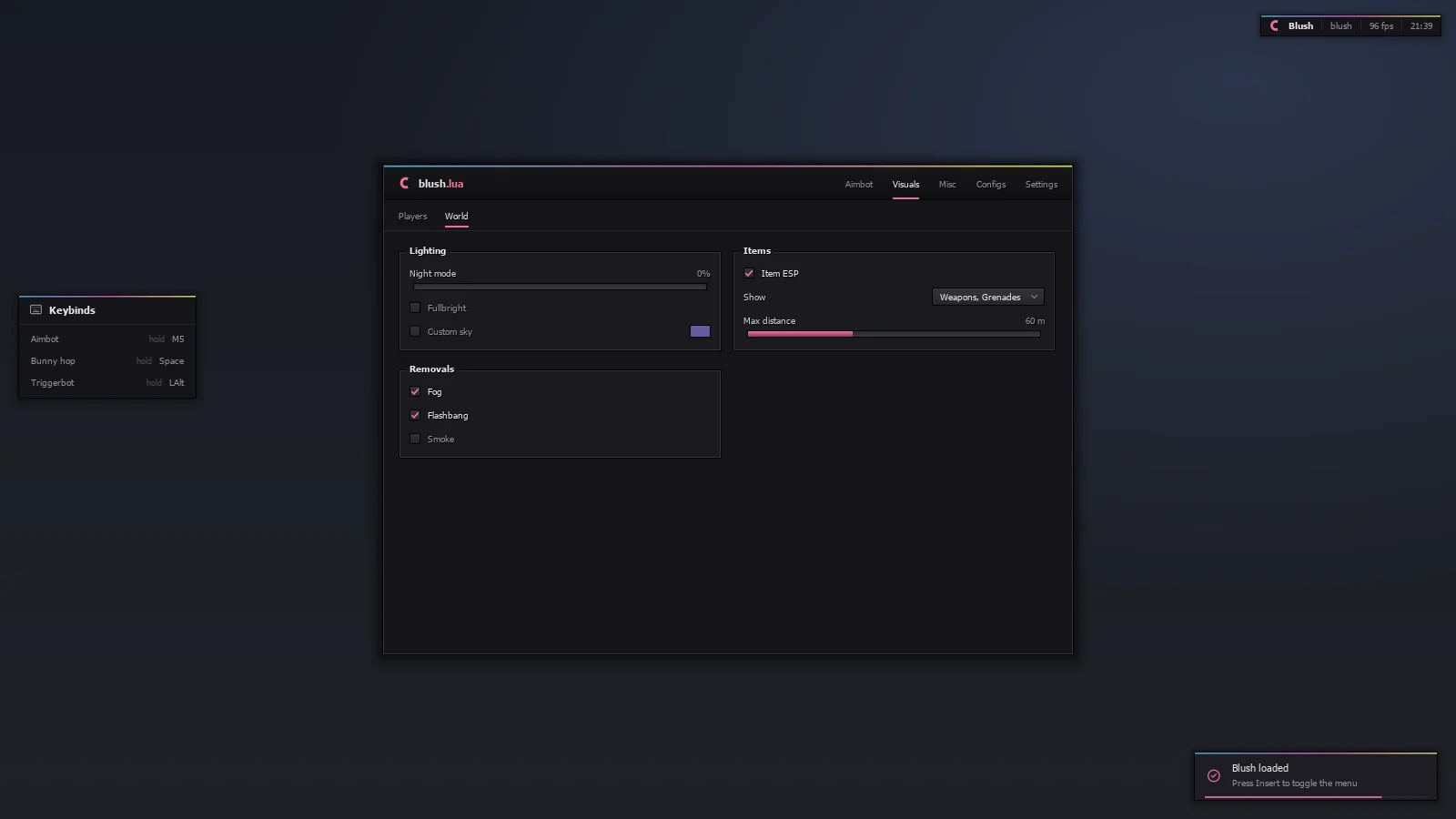Click the Blush crescent icon in watermark bar
This screenshot has height=819, width=1456.
1274,26
